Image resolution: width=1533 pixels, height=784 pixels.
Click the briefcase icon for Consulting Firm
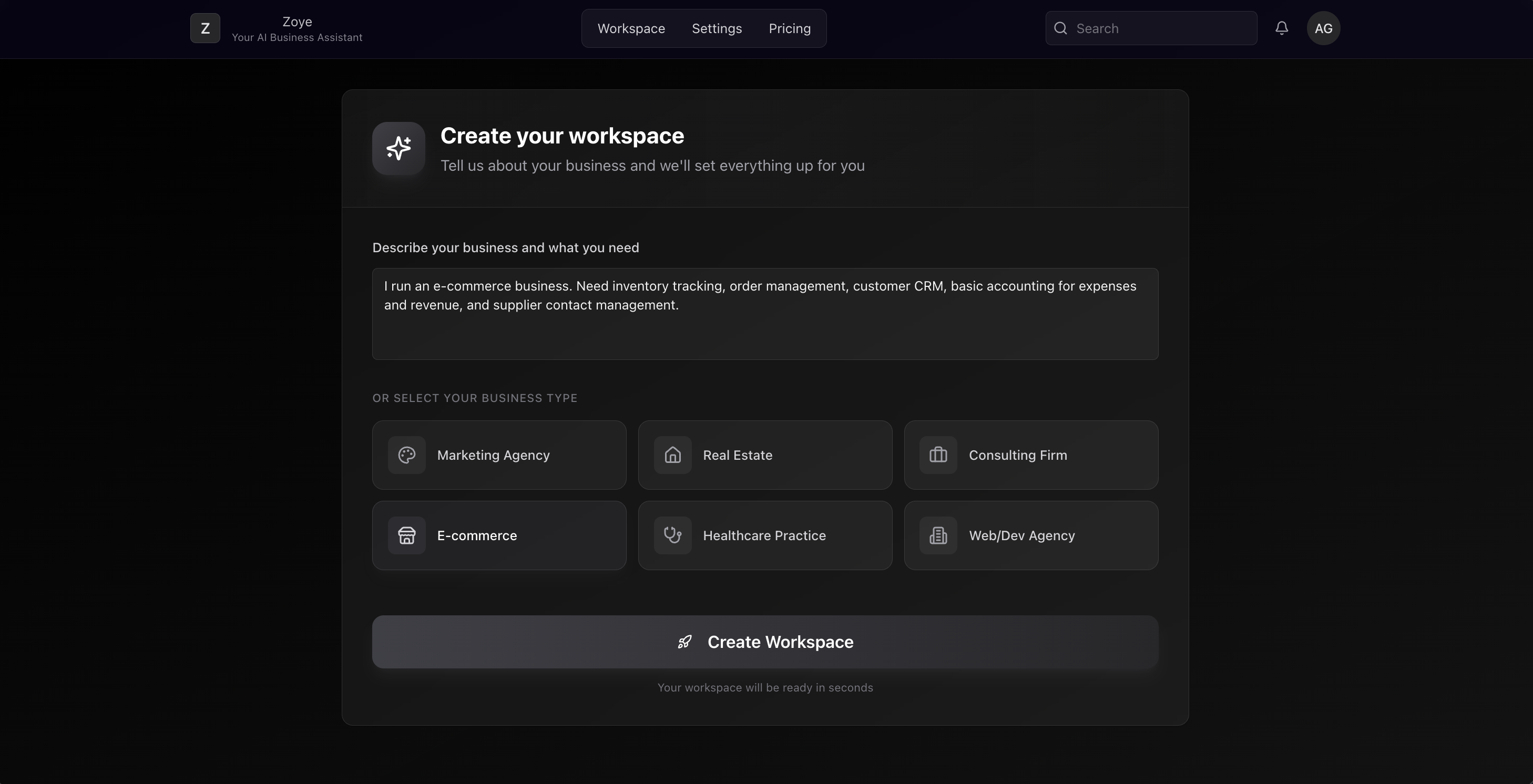point(938,455)
